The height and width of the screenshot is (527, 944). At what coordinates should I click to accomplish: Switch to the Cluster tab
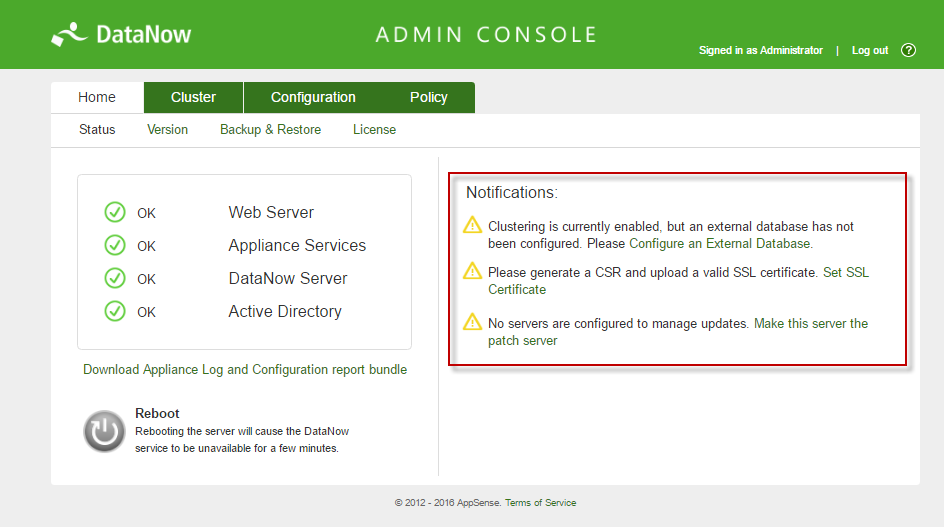pos(193,97)
